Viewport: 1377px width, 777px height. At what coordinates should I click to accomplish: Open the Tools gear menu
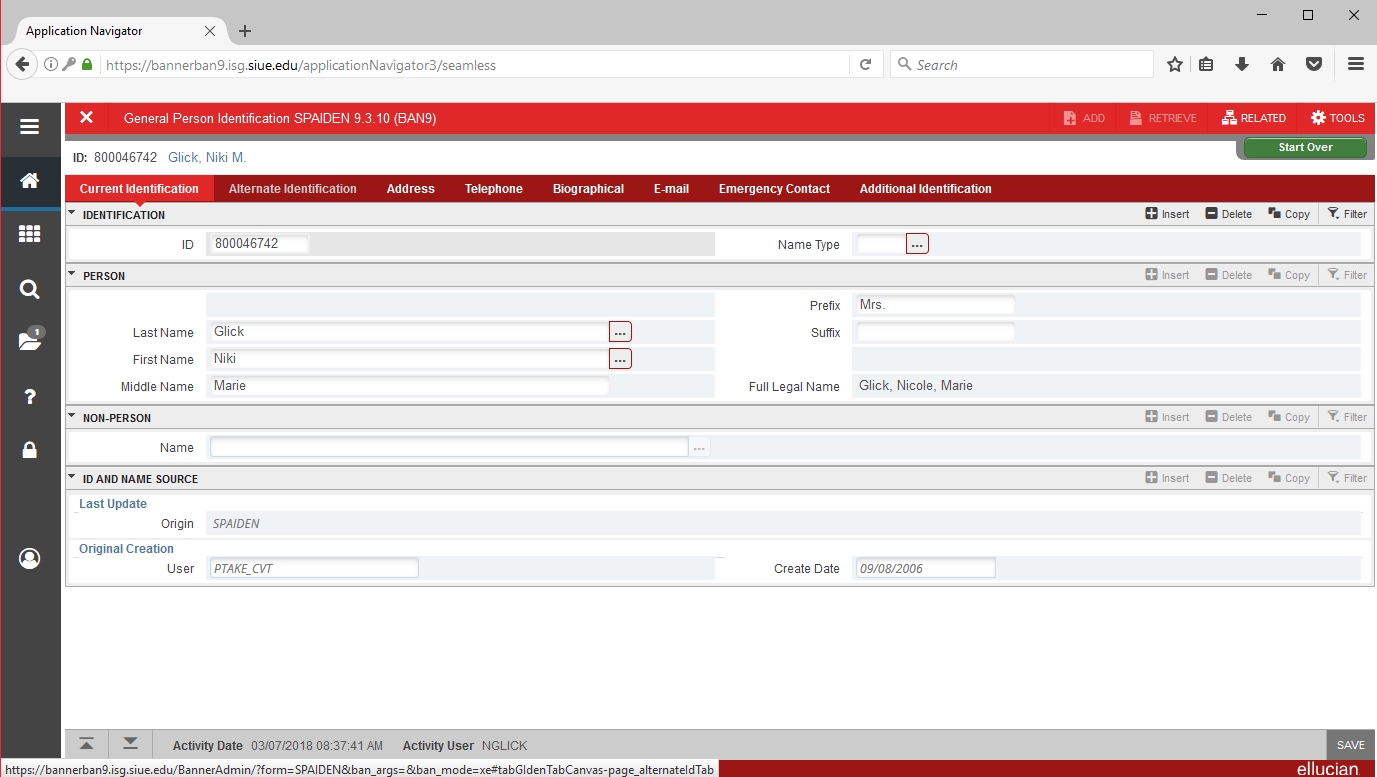(1337, 118)
